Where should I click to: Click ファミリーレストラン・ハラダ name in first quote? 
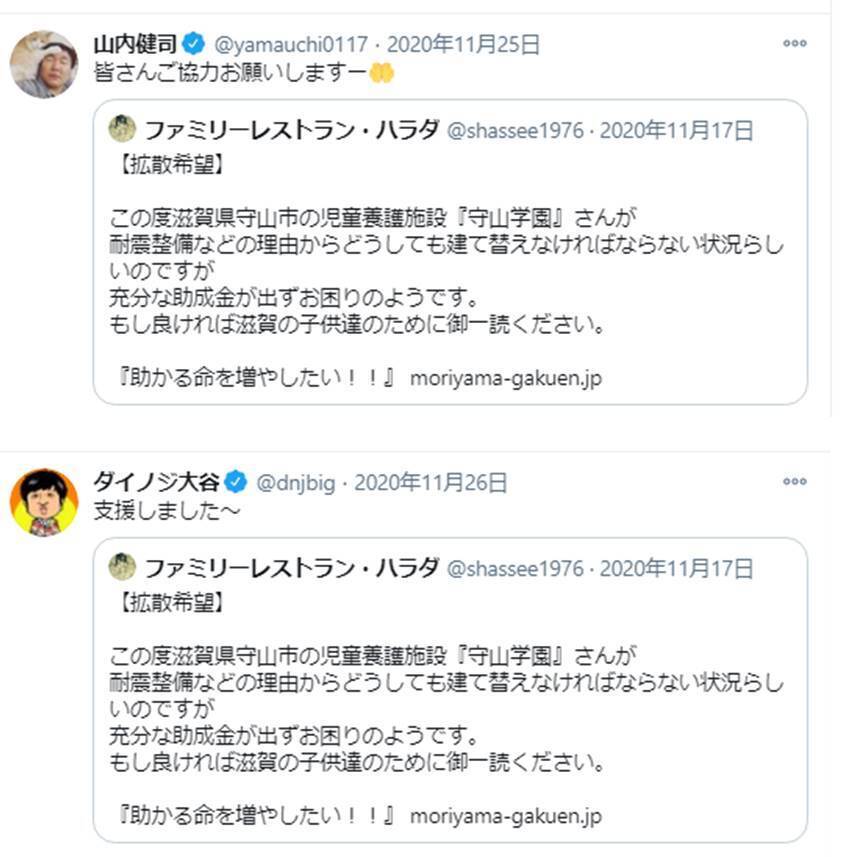coord(291,129)
